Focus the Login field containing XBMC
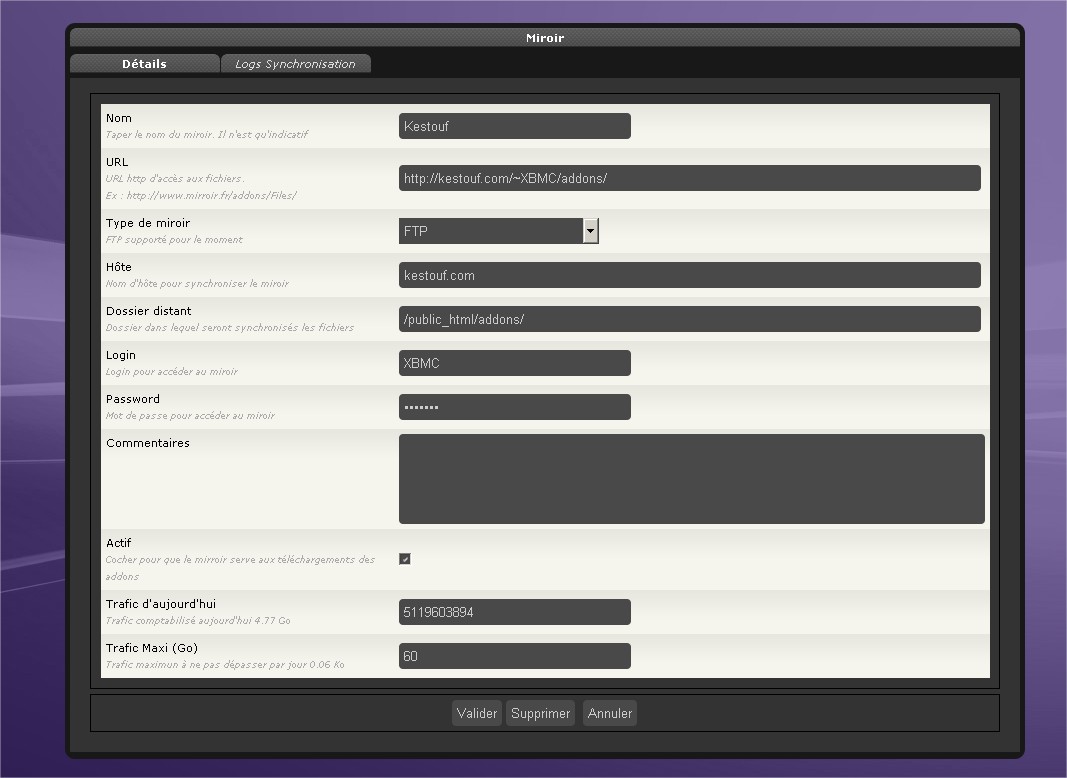Image resolution: width=1067 pixels, height=778 pixels. 514,363
